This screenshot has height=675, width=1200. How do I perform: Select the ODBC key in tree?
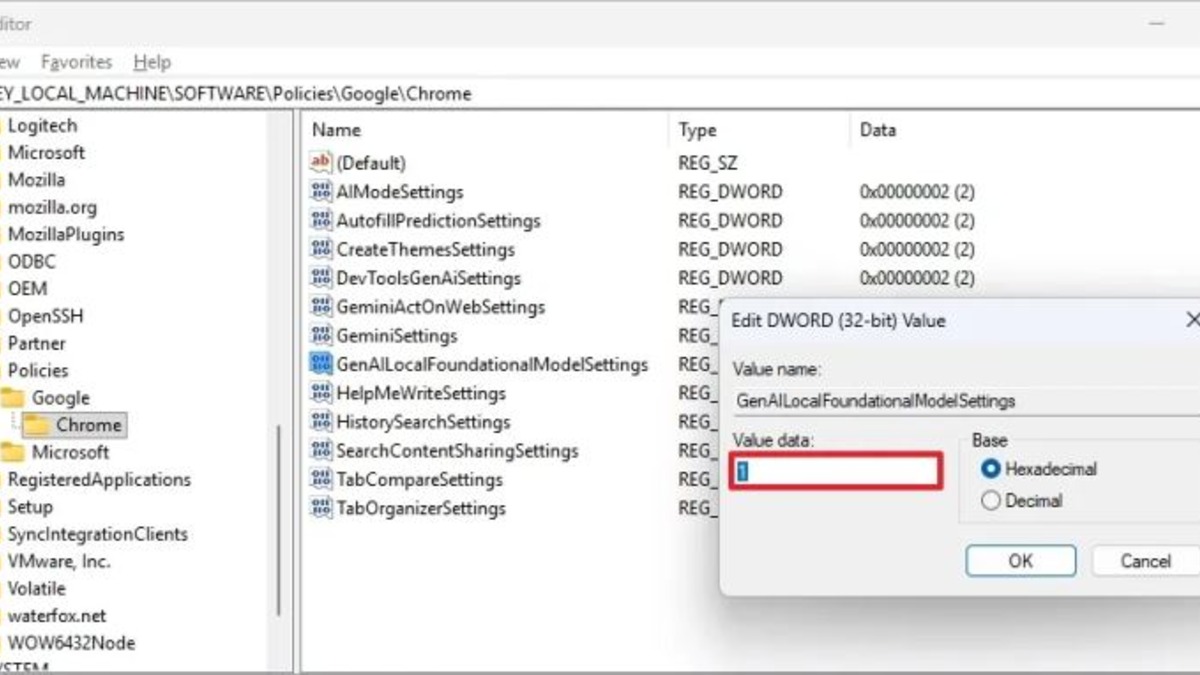tap(32, 262)
